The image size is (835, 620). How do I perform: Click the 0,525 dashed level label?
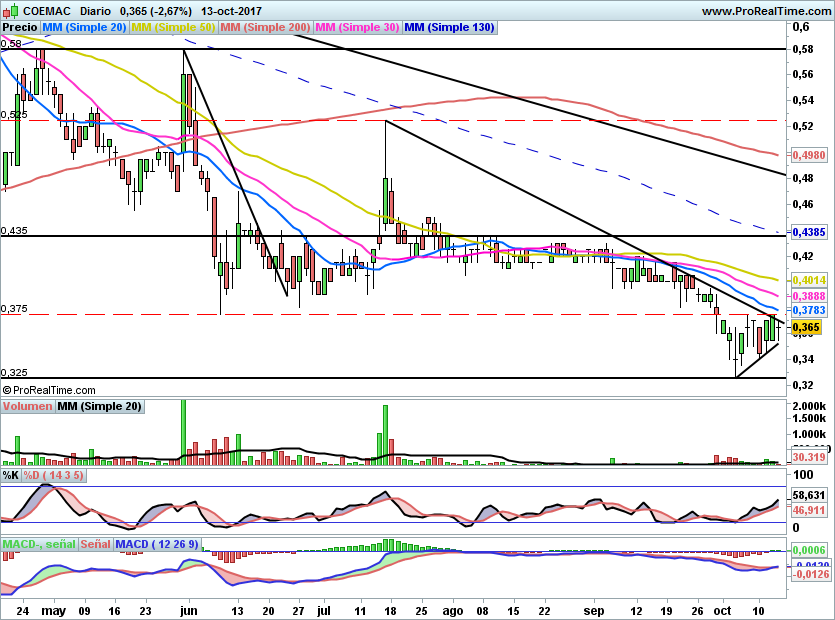[14, 115]
